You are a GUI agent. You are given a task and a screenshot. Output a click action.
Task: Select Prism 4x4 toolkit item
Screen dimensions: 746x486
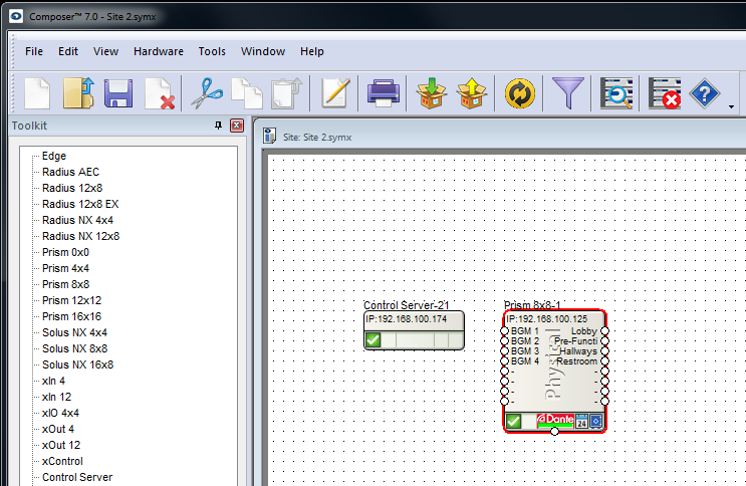[x=66, y=269]
